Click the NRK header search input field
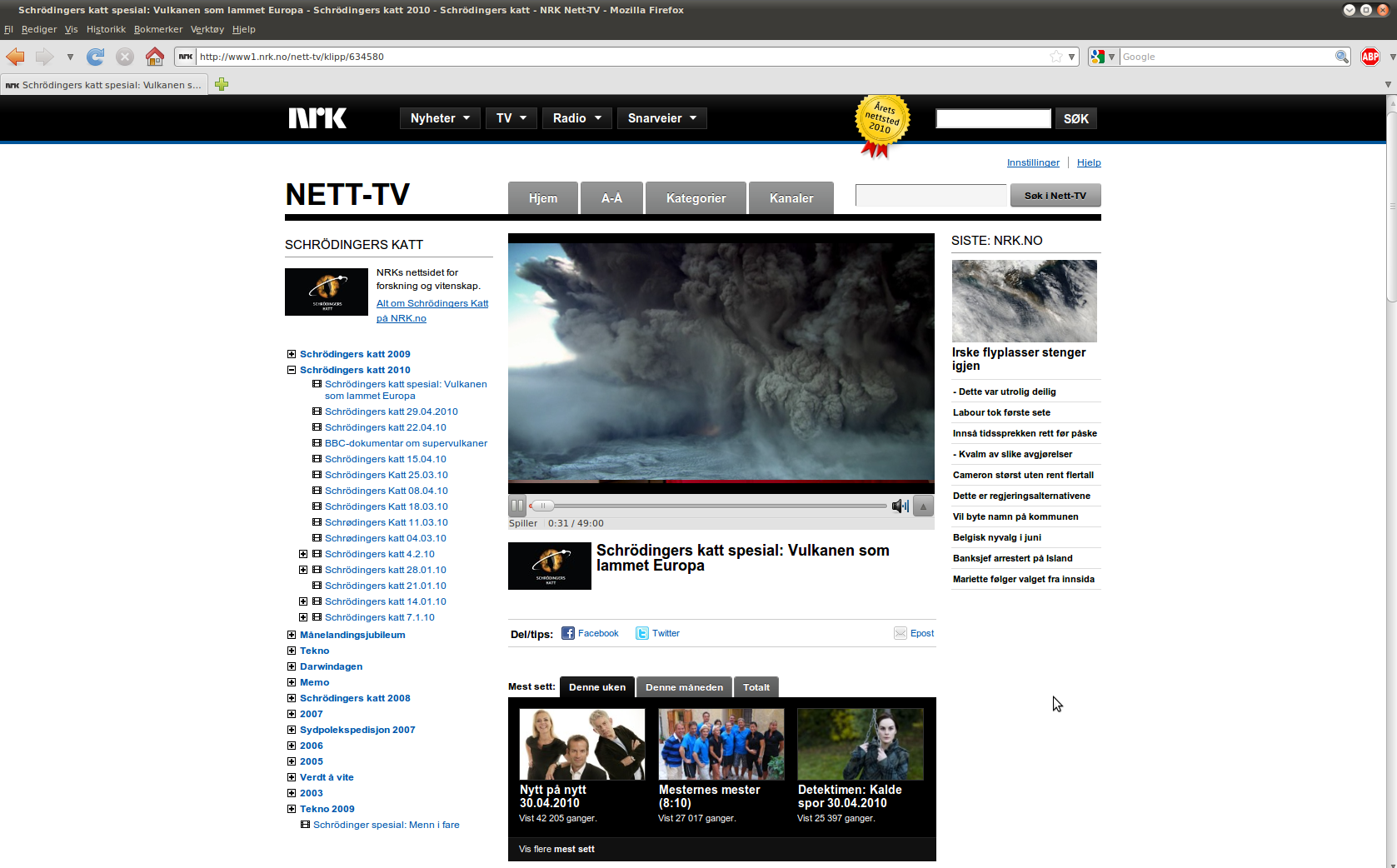This screenshot has width=1397, height=868. click(993, 118)
